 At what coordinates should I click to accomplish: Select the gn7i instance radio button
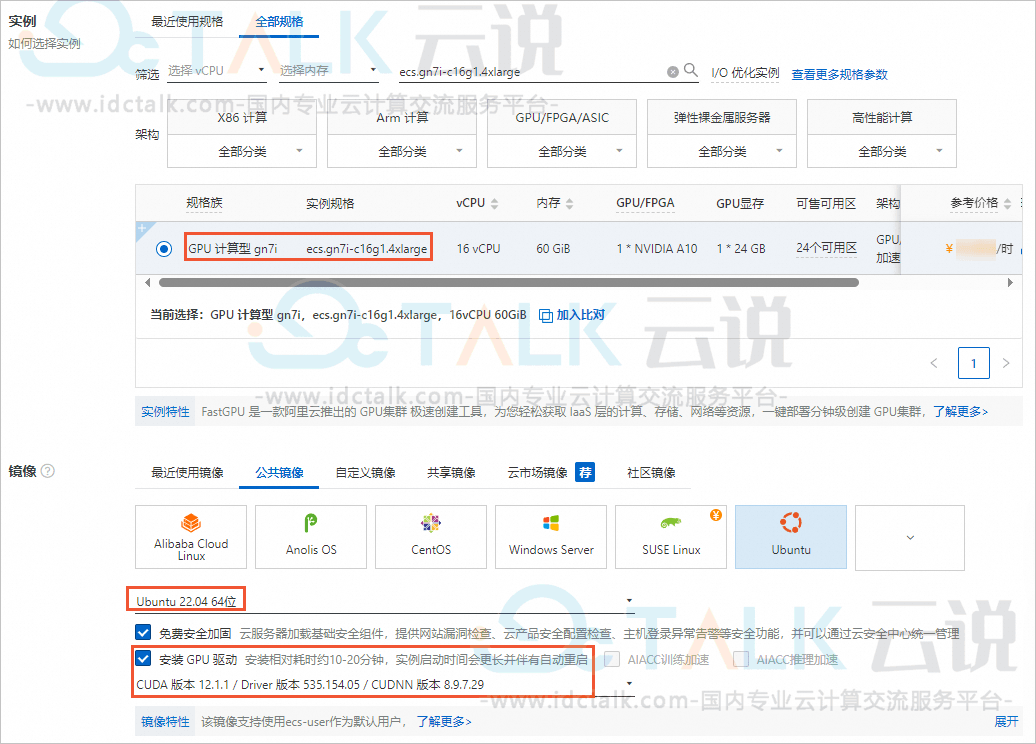164,249
